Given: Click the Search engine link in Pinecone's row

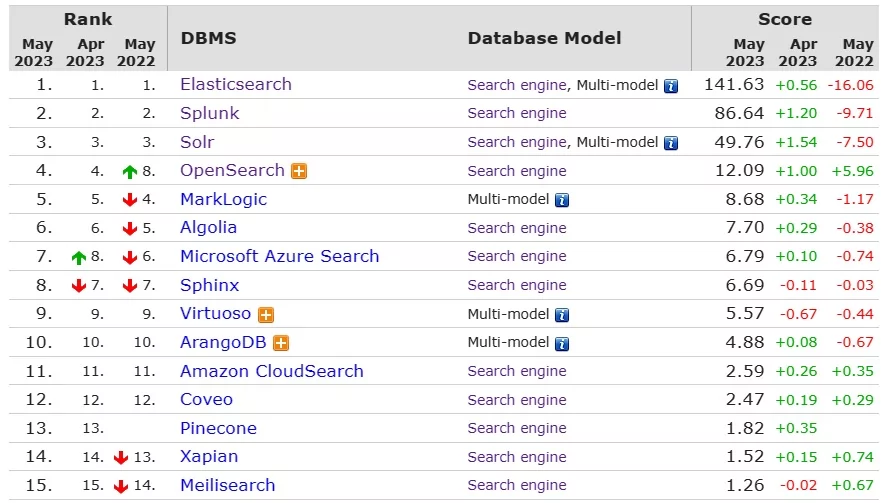Looking at the screenshot, I should [517, 428].
